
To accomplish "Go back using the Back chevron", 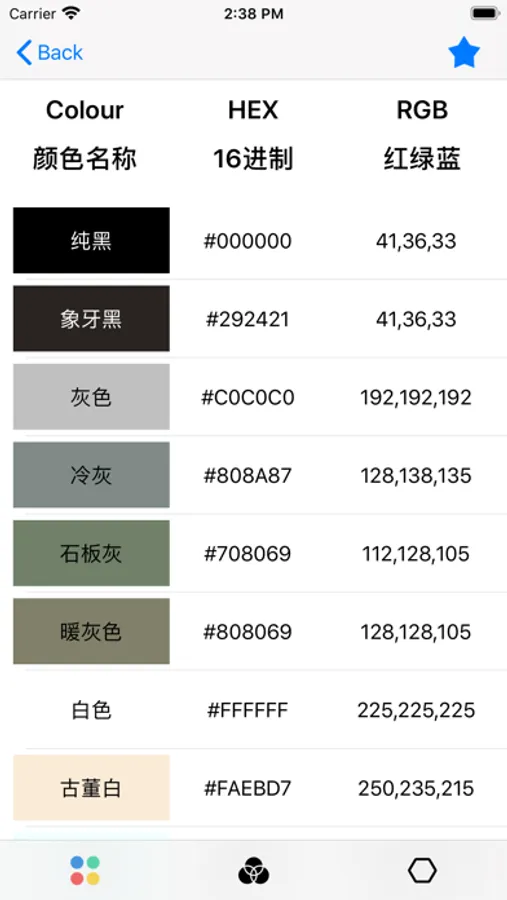I will 50,53.
